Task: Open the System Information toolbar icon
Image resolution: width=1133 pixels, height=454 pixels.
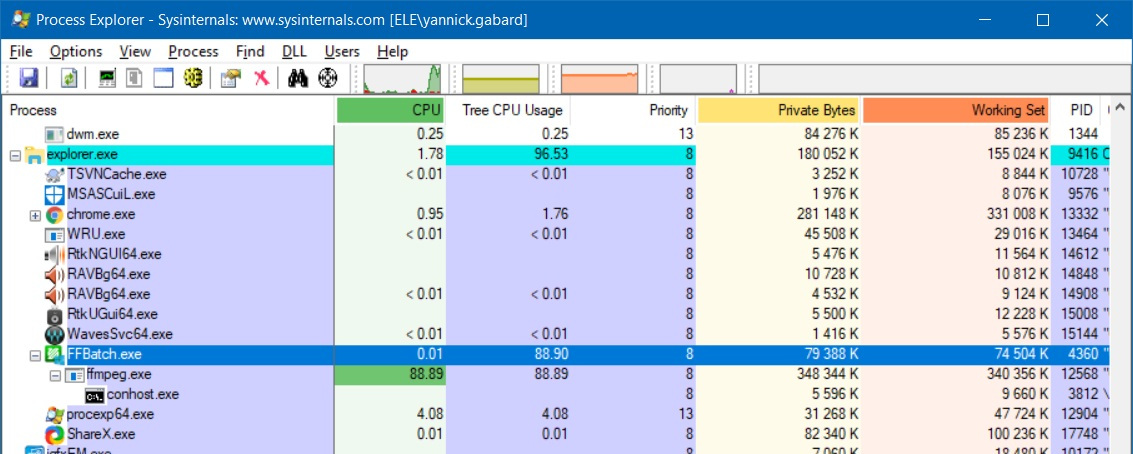Action: pos(108,78)
